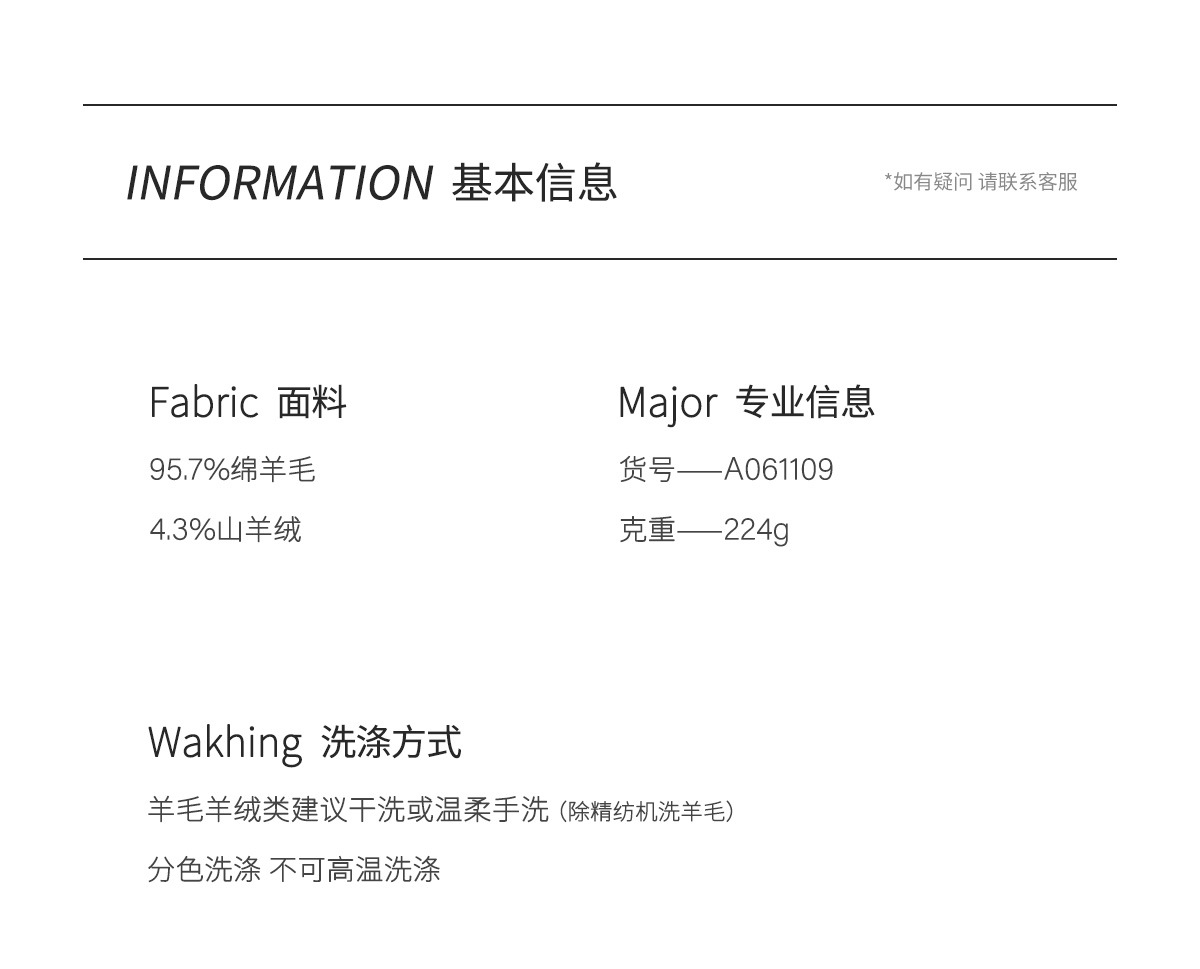Image resolution: width=1200 pixels, height=969 pixels.
Task: Select the 224g weight value
Action: click(756, 530)
